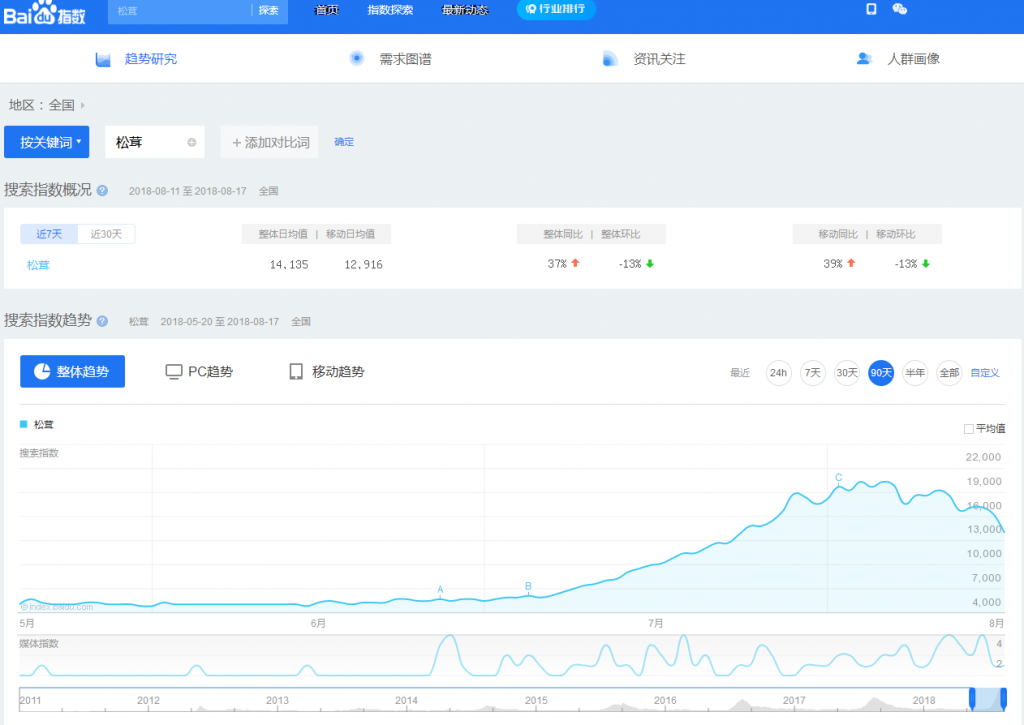This screenshot has width=1024, height=725.
Task: Click the tablet icon for 移动趋势
Action: [296, 372]
